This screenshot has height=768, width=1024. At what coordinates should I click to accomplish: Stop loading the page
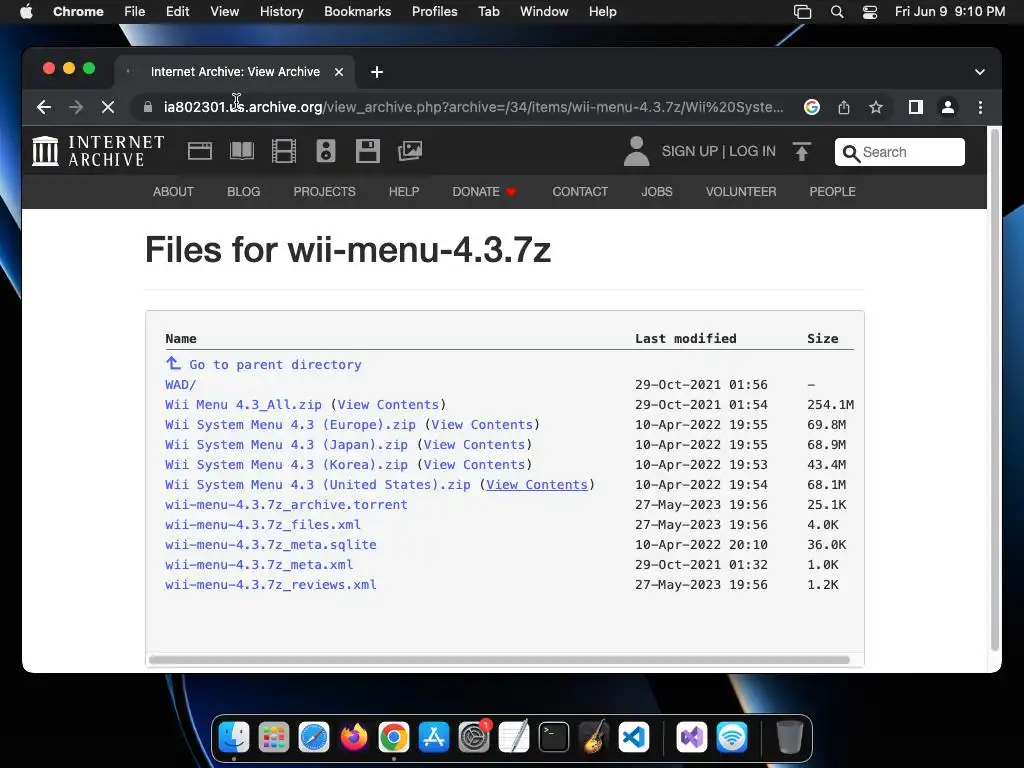tap(108, 107)
